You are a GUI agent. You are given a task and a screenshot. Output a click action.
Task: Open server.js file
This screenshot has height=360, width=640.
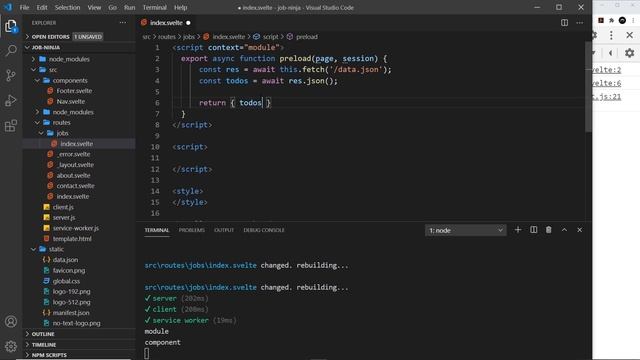pos(80,218)
